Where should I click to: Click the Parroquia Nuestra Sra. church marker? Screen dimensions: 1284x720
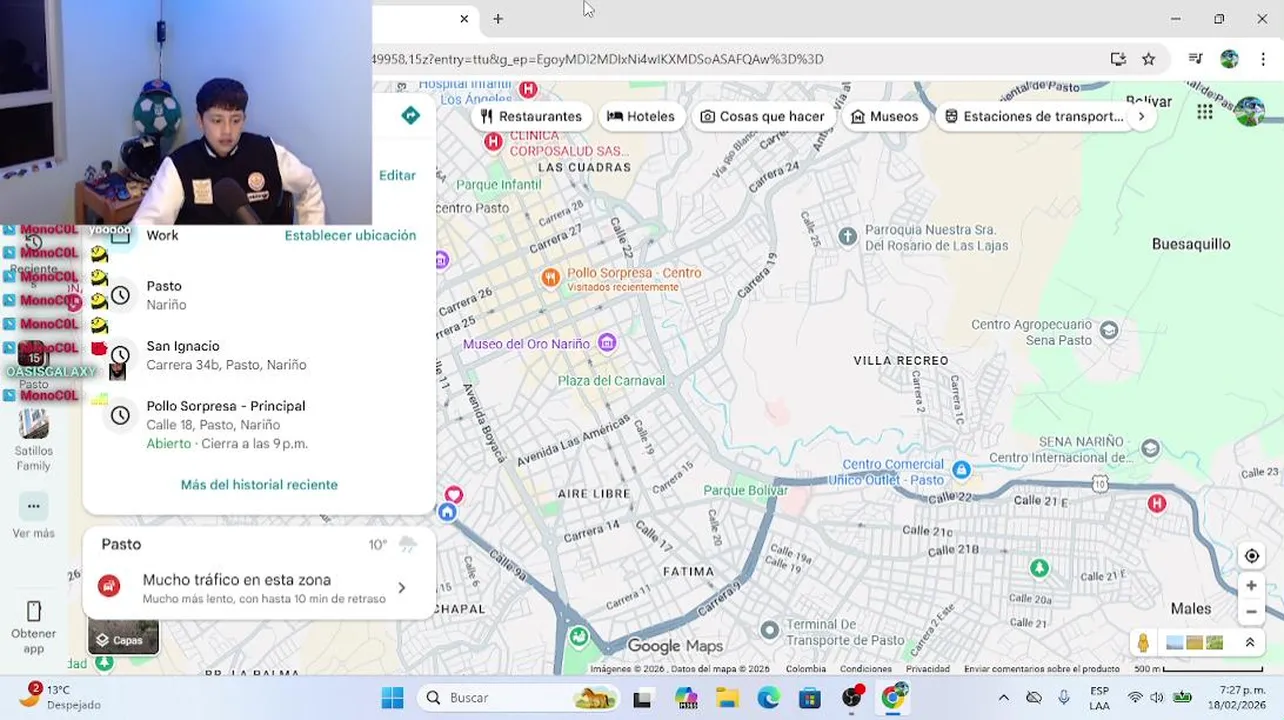click(848, 236)
